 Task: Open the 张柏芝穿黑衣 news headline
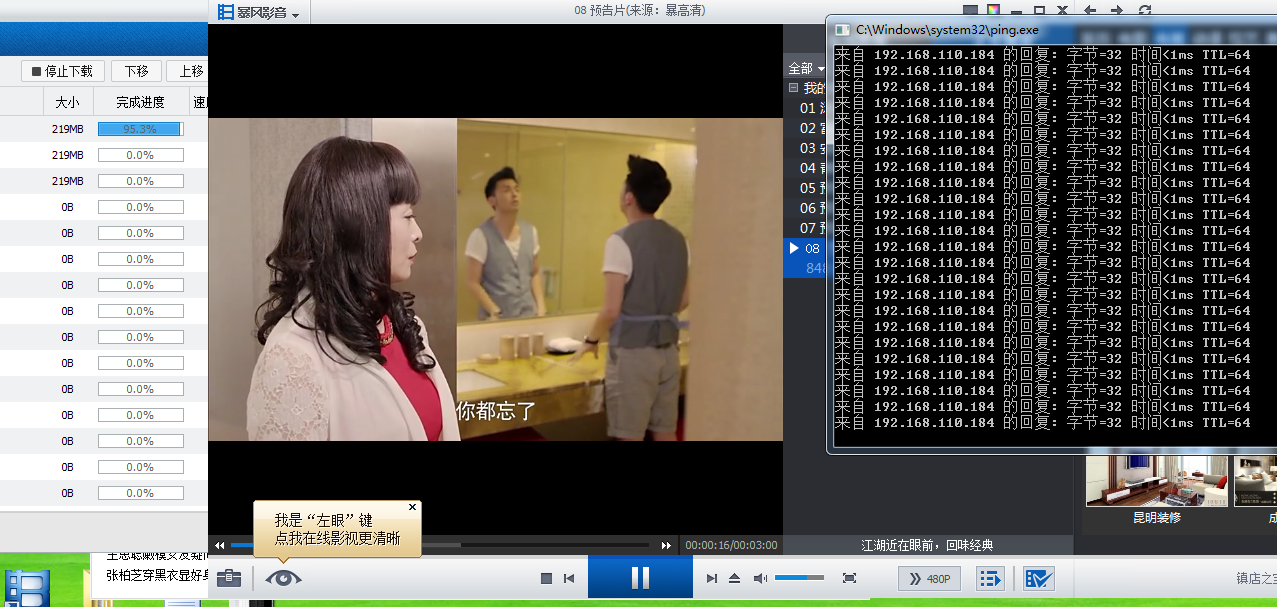(x=156, y=575)
